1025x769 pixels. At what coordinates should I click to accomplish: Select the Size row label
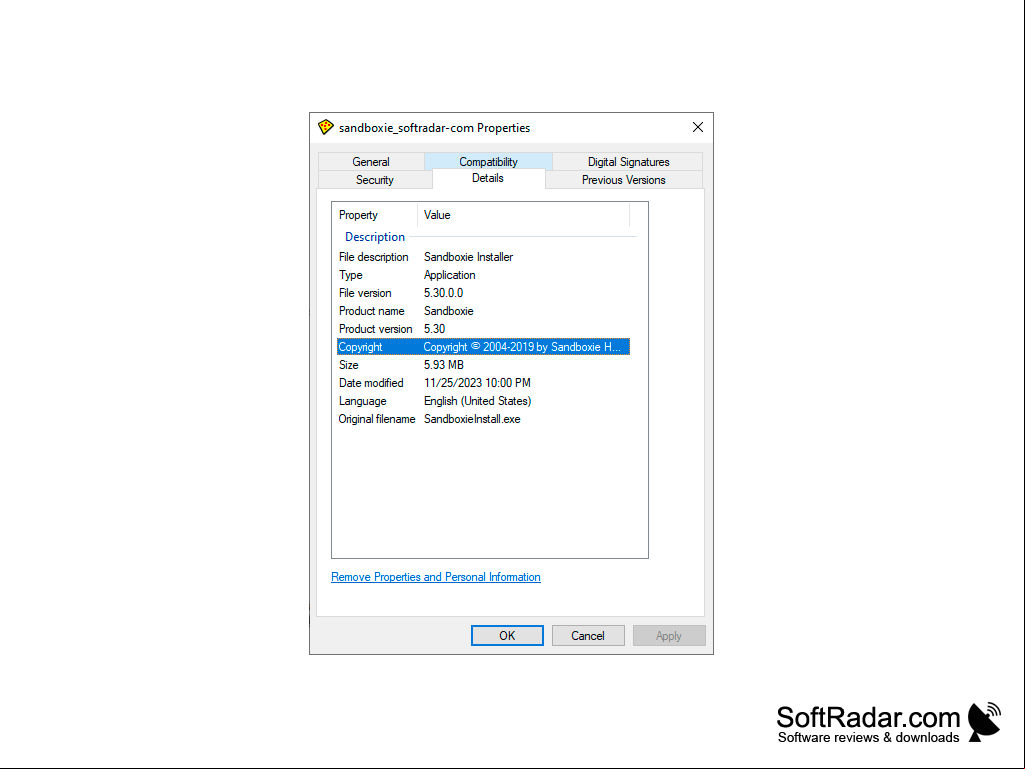pos(348,365)
